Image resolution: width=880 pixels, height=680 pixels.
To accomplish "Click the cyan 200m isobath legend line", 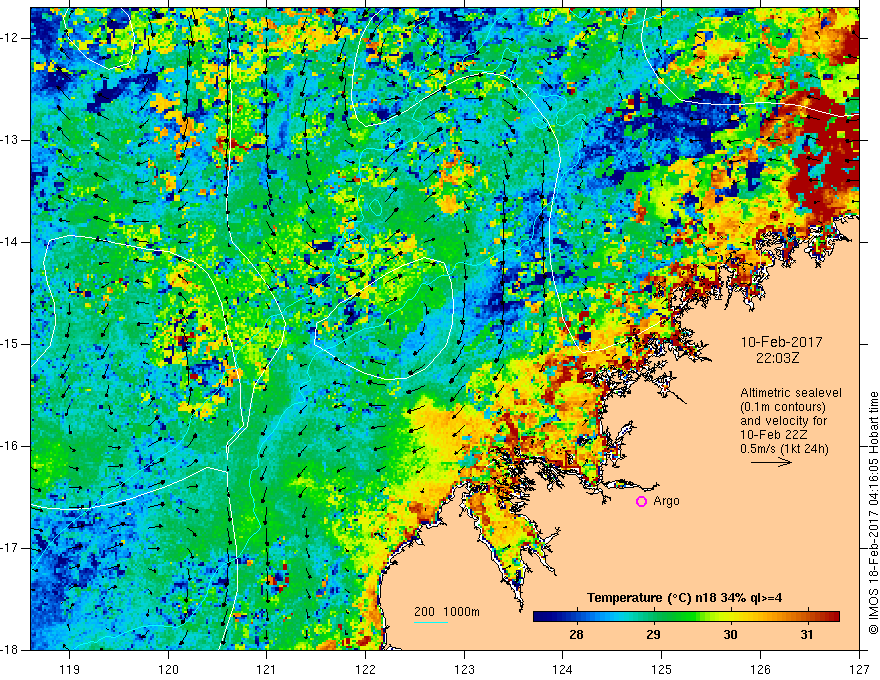I will coord(430,622).
